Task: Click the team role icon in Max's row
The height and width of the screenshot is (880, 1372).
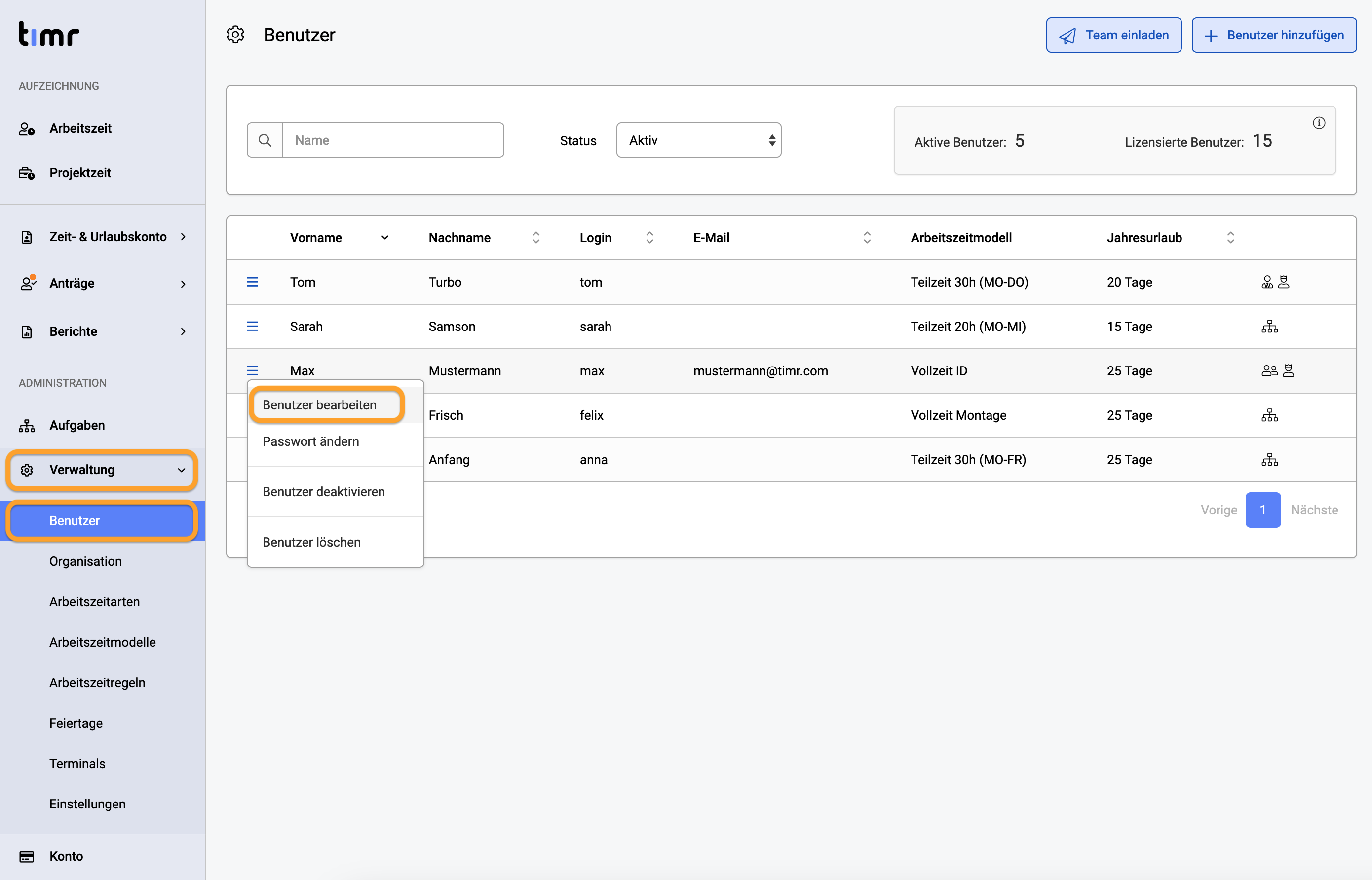Action: pyautogui.click(x=1269, y=371)
